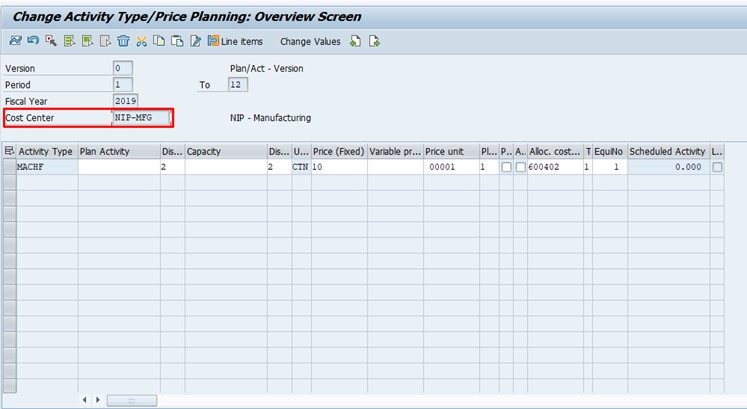The image size is (747, 409).
Task: Toggle the checkbox at far right of MACHF row
Action: point(717,168)
